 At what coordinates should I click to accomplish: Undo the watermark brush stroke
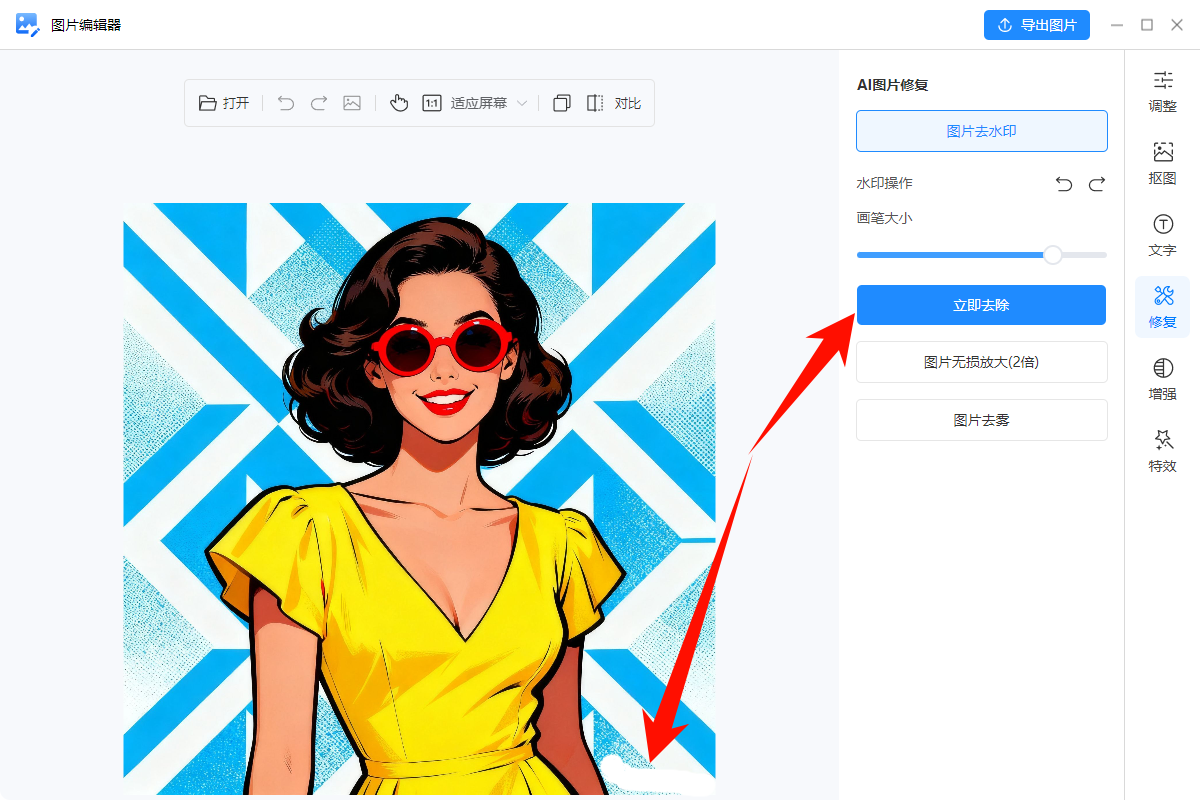[x=1064, y=184]
